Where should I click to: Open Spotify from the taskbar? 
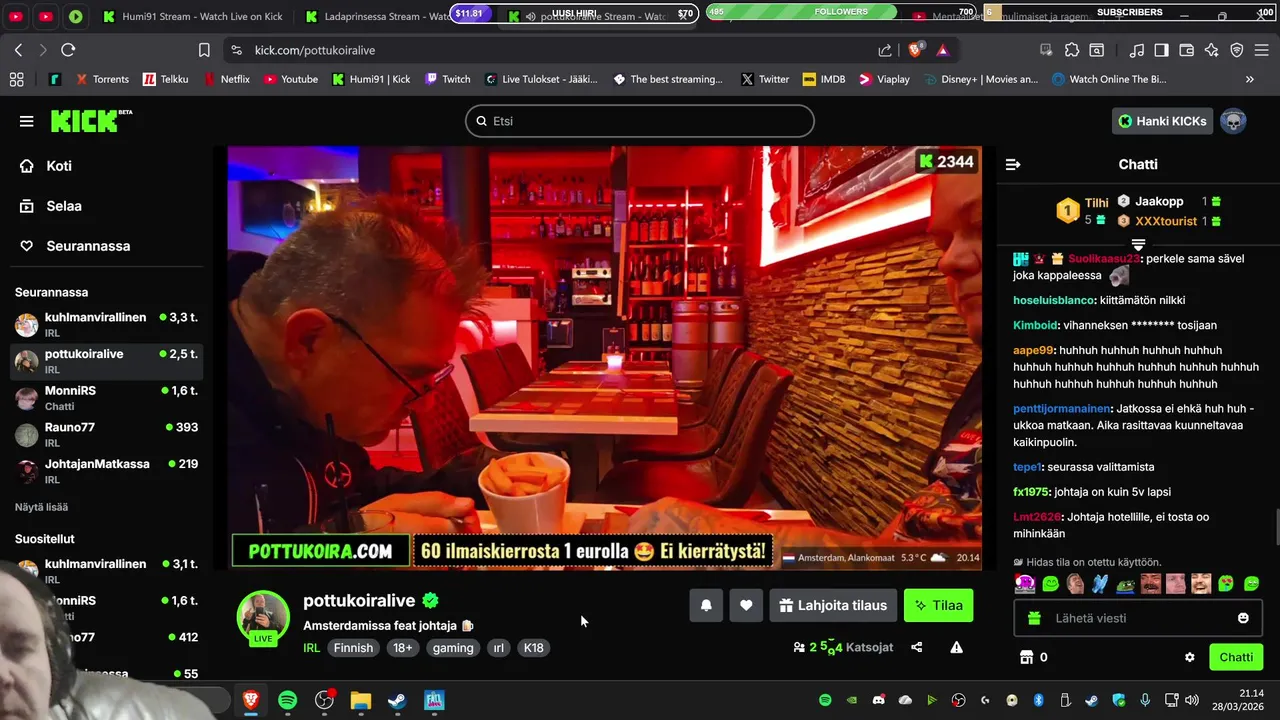pyautogui.click(x=287, y=700)
